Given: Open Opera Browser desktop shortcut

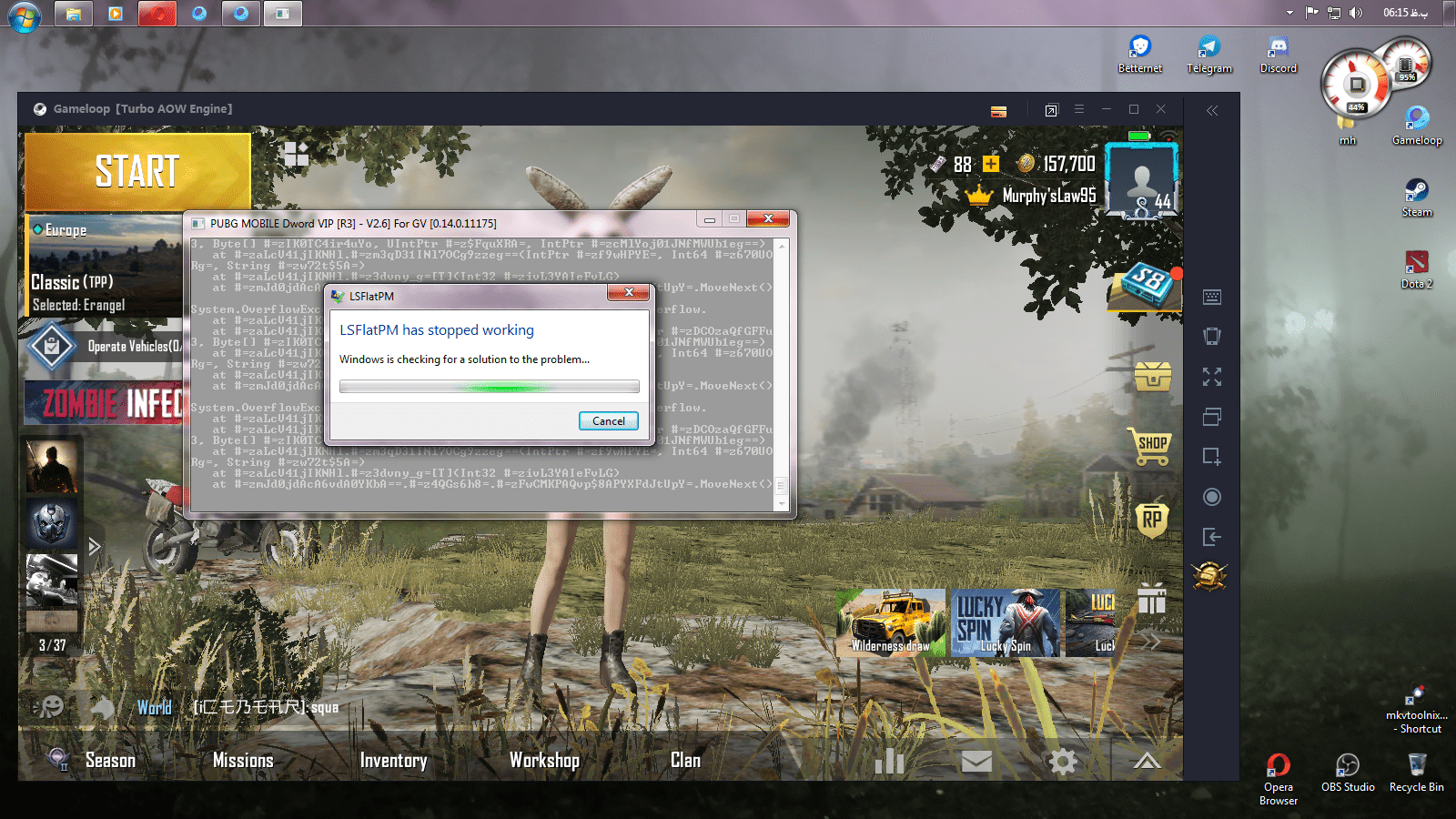Looking at the screenshot, I should click(1279, 779).
